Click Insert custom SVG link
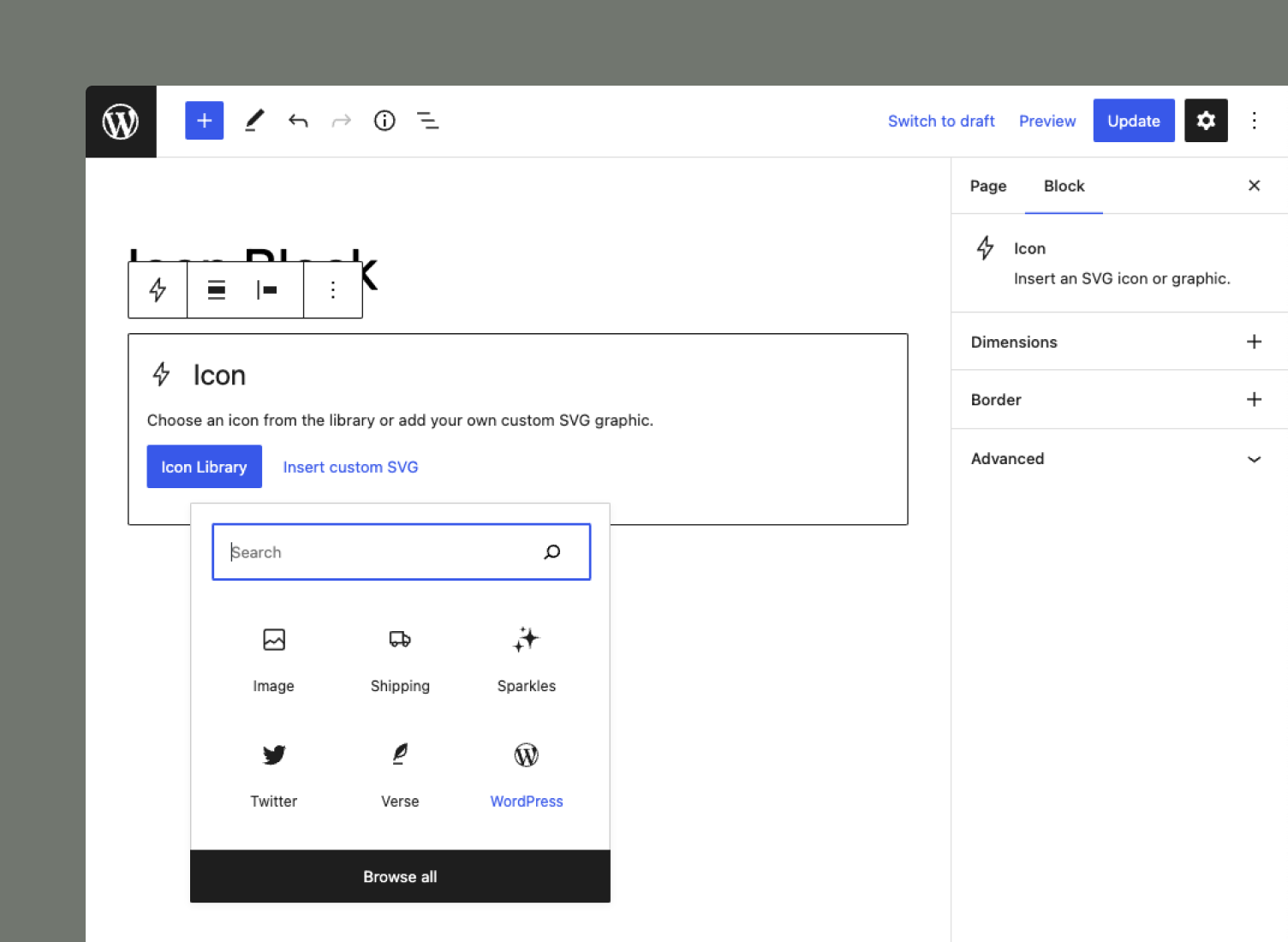 pos(350,467)
